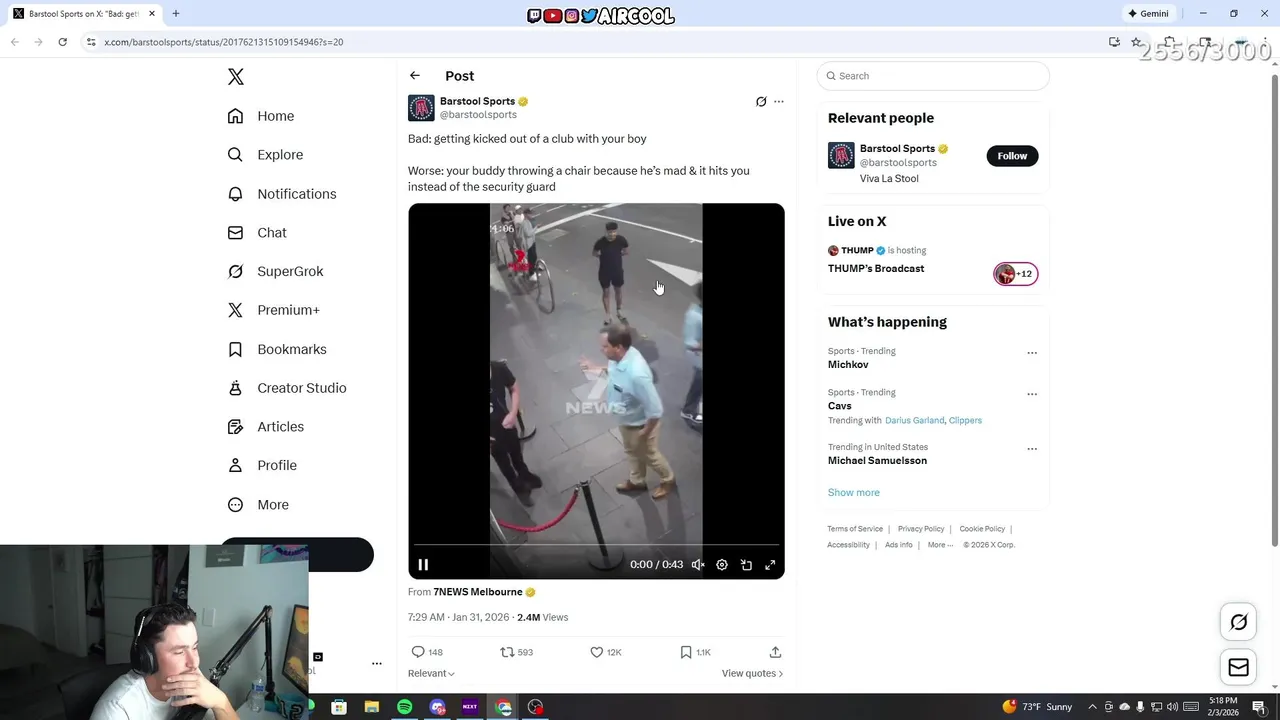Share the post
This screenshot has height=720, width=1280.
tap(775, 652)
